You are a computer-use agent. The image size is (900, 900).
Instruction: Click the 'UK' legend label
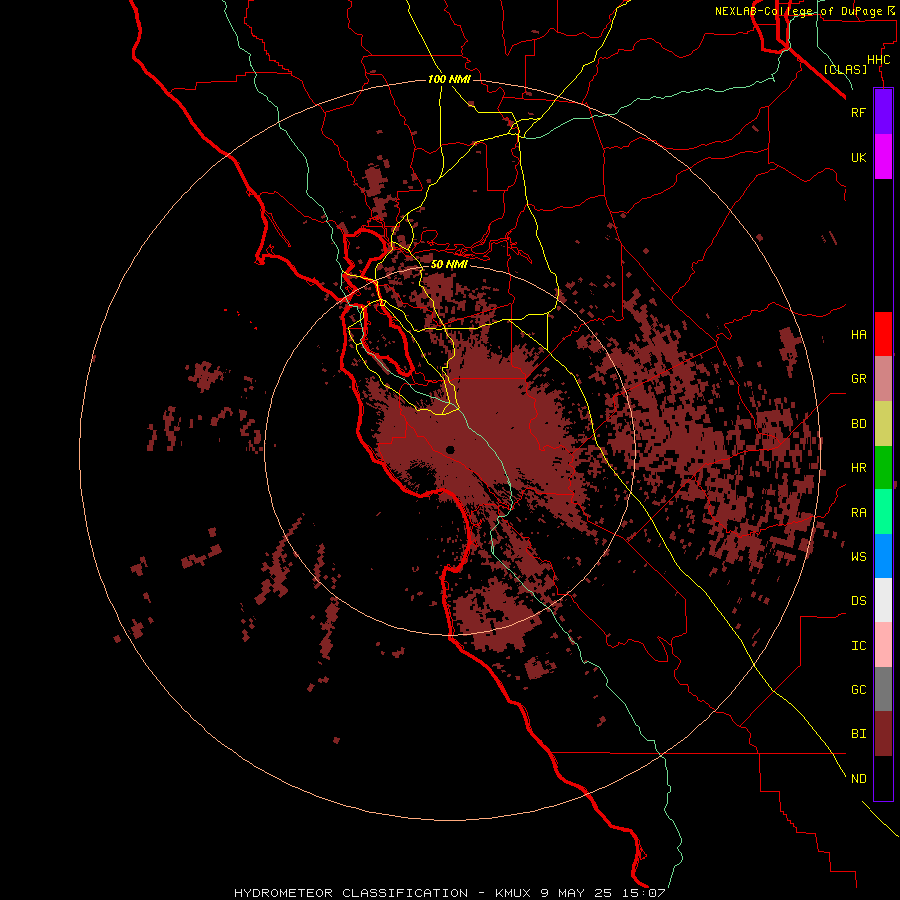[x=858, y=157]
